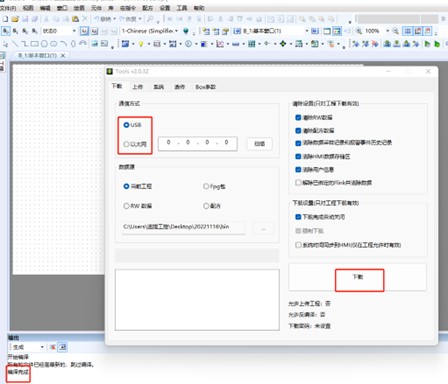Screen dimensions: 448x384
Task: Open the 100% zoom level dropdown
Action: (x=377, y=31)
